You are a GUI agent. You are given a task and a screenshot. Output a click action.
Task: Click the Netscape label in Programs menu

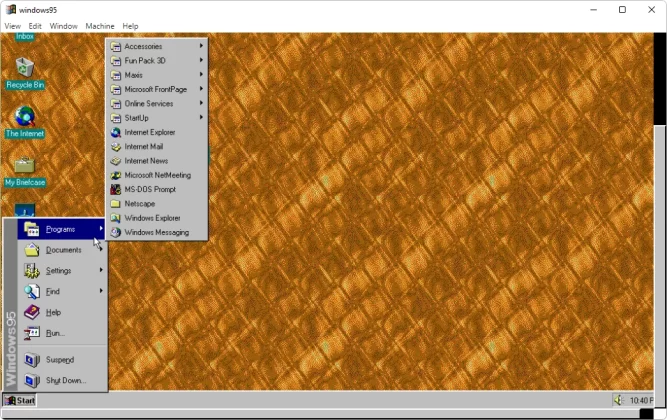[x=140, y=204]
